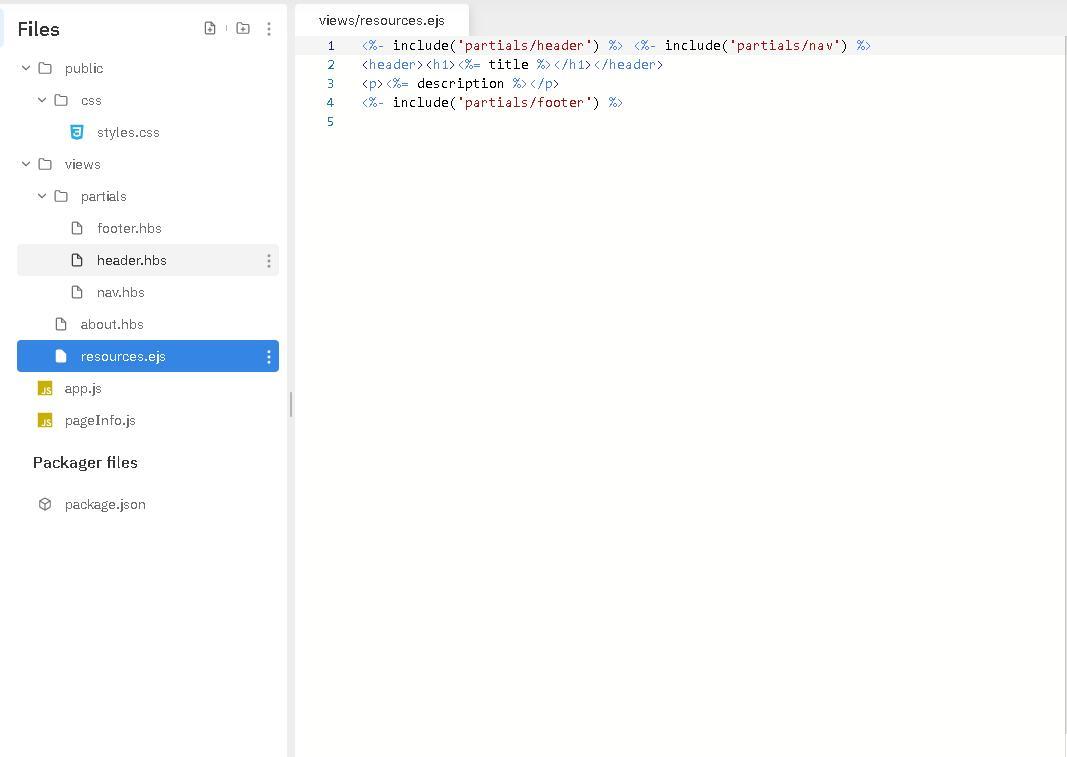Open the Files panel three-dot menu
Viewport: 1067px width, 757px height.
pyautogui.click(x=269, y=29)
